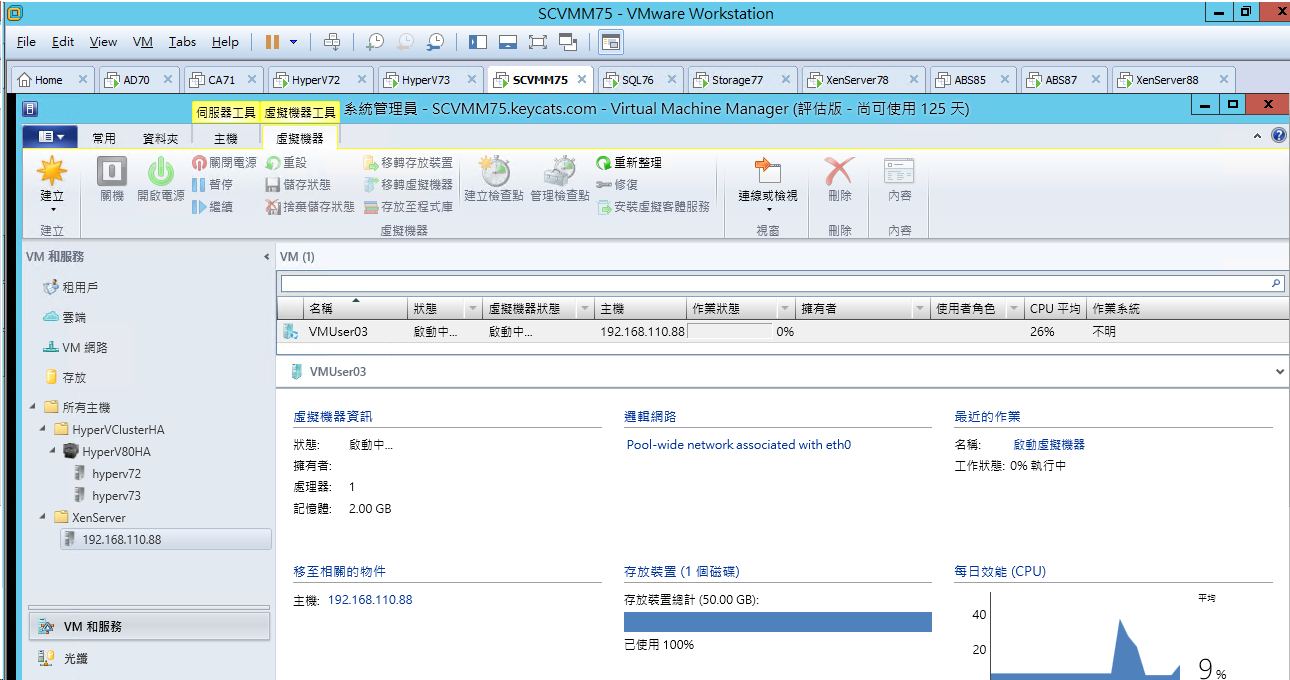Open the 內容 (Properties) ribbon icon
The width and height of the screenshot is (1290, 680).
[900, 172]
